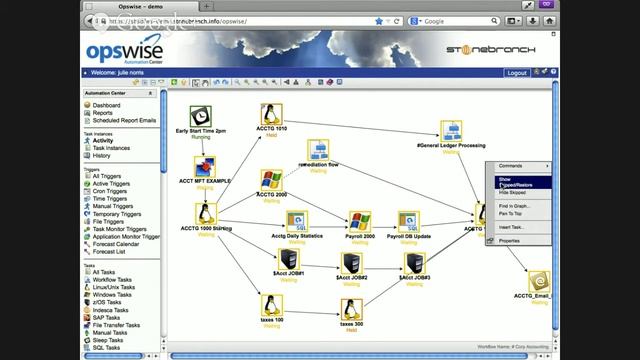The height and width of the screenshot is (360, 640).
Task: Click the $Acct JOB#2 z/OS node
Action: [x=351, y=263]
